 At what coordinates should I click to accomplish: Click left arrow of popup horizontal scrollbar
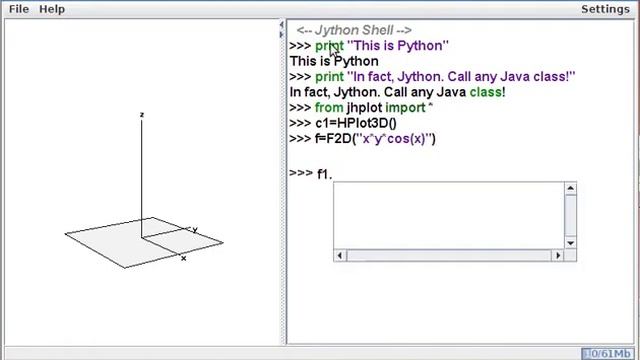tap(340, 256)
